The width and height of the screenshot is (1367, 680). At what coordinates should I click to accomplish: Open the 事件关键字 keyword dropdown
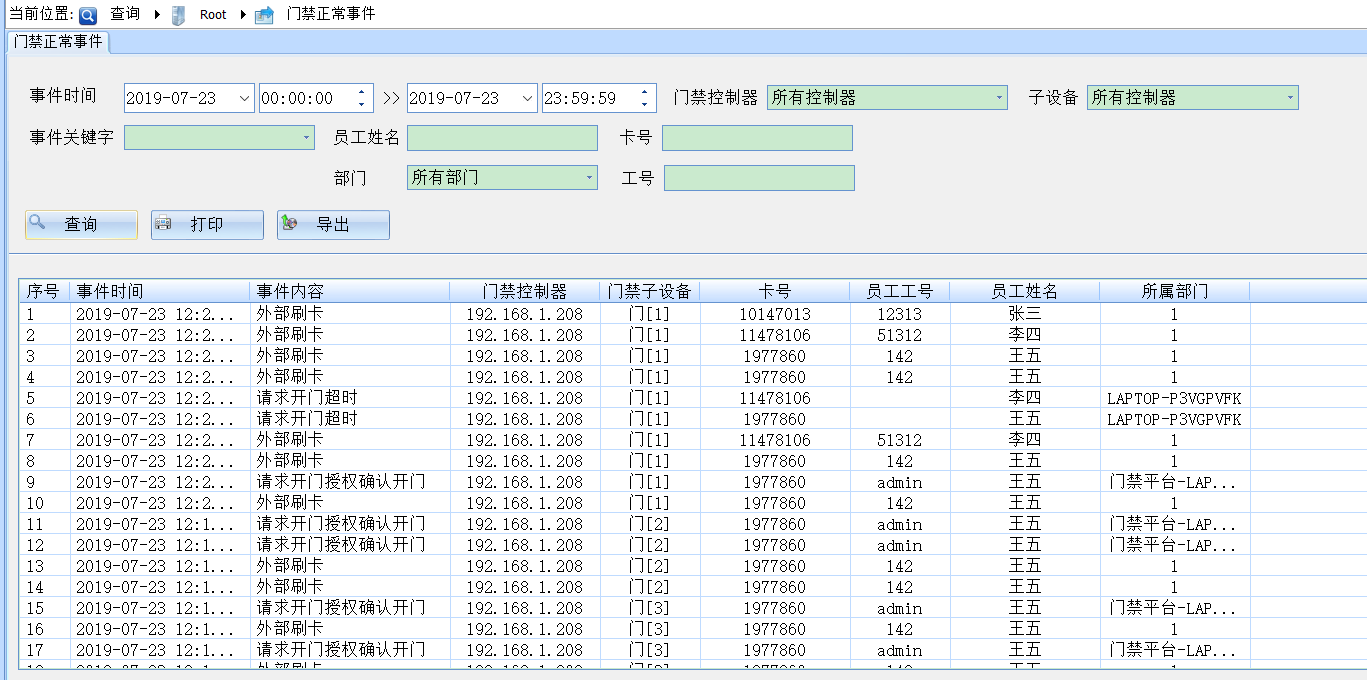pyautogui.click(x=307, y=138)
